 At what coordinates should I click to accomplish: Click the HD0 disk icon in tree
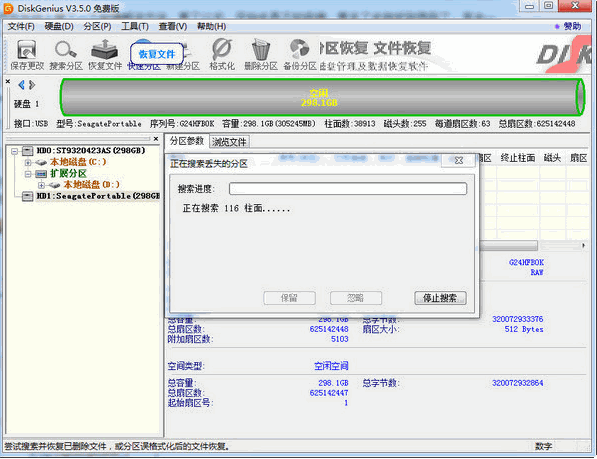[27, 151]
